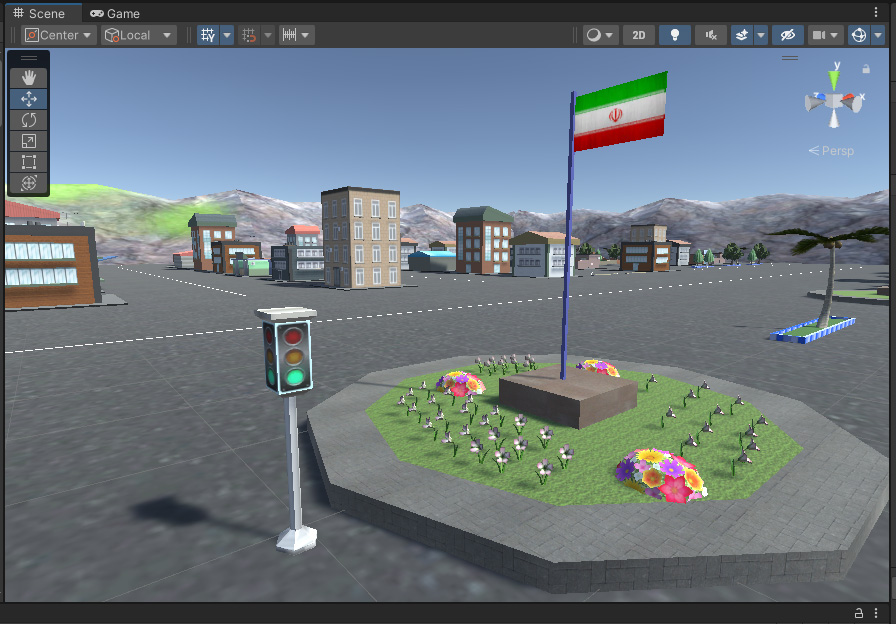Open the shading draw mode dropdown
The image size is (896, 624).
click(600, 35)
